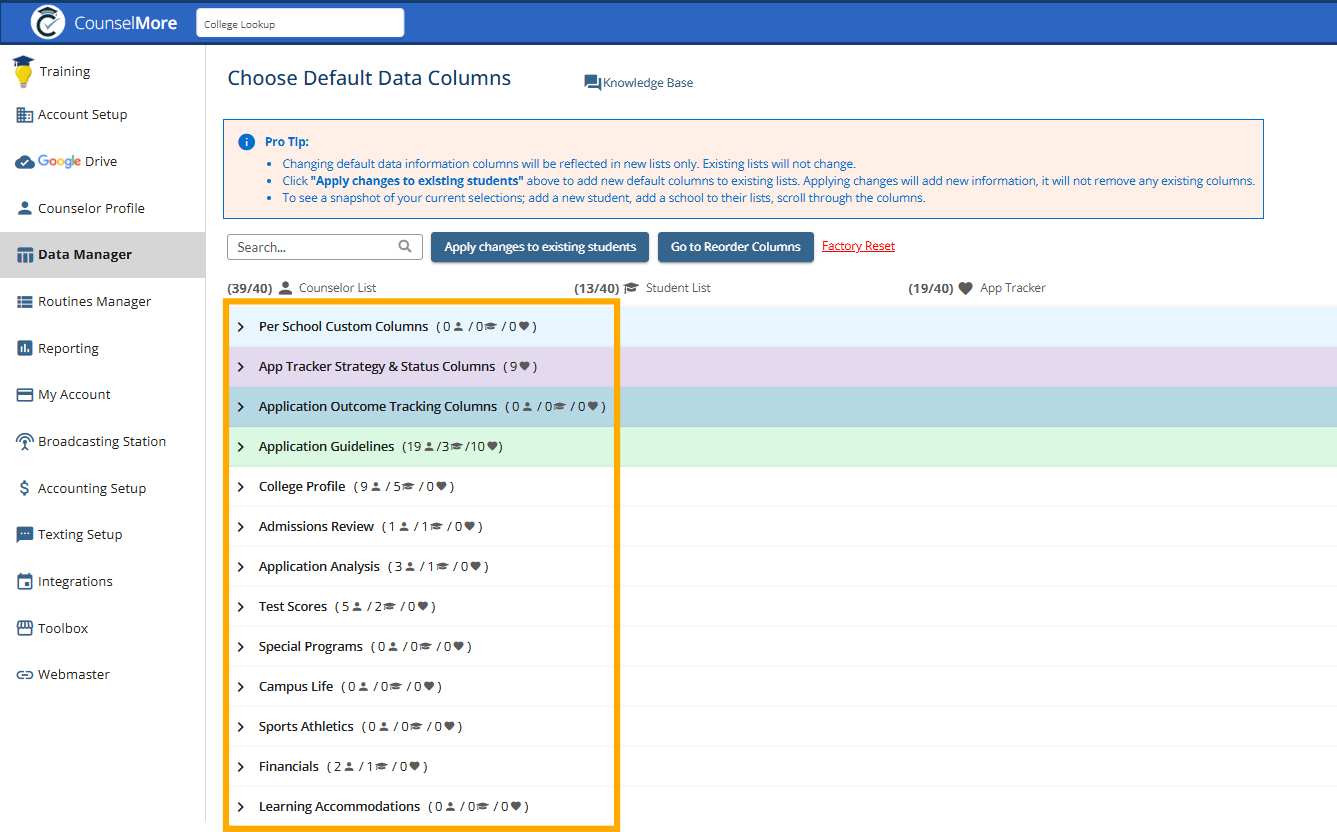Expand the Financials chevron
This screenshot has height=832, width=1337.
click(x=241, y=767)
